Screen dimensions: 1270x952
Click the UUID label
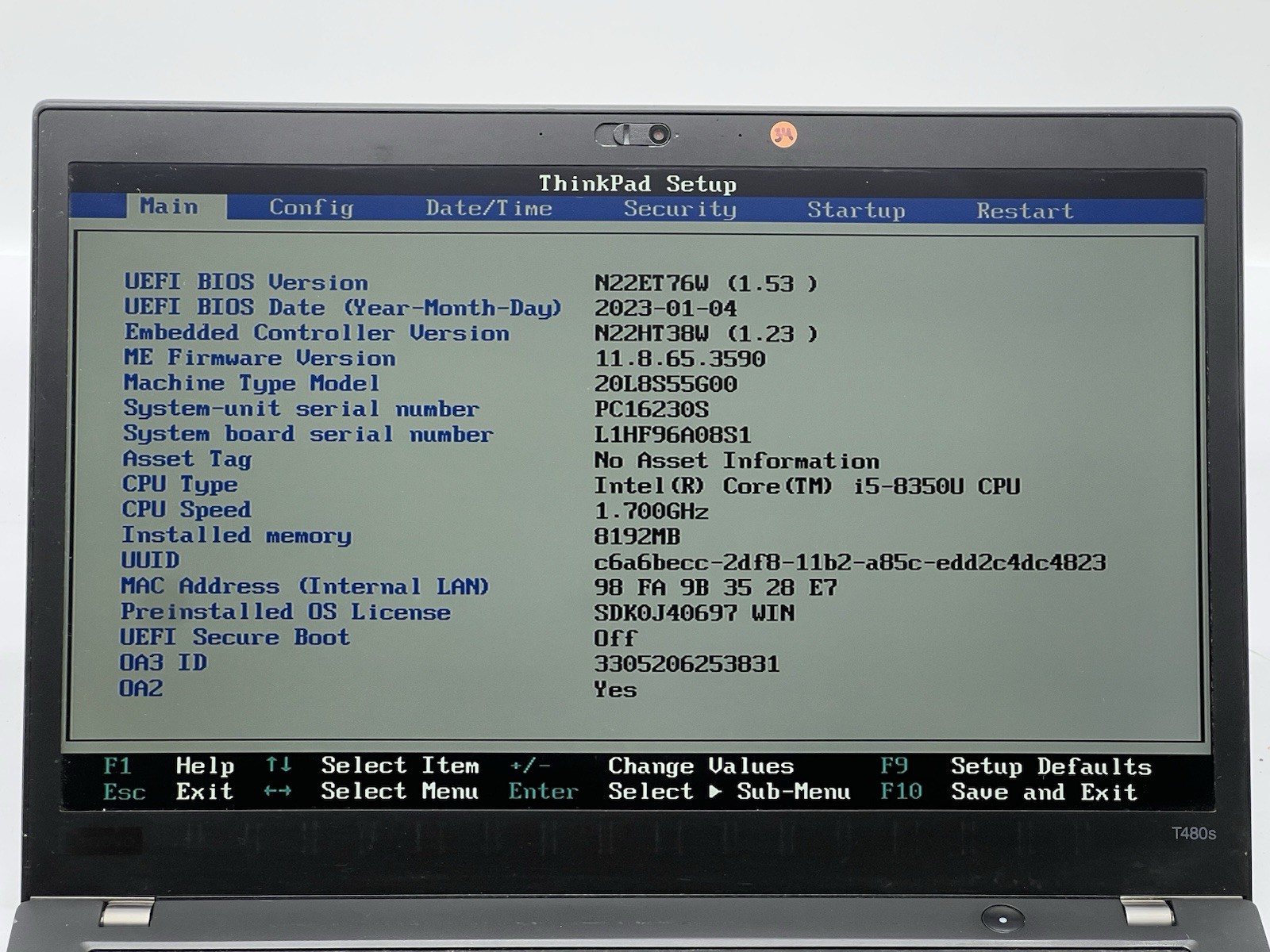[x=150, y=560]
